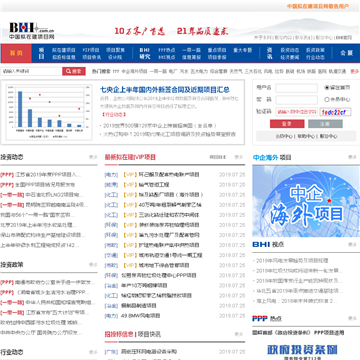Open 一带一路 in the blue nav bar
360x360 pixels.
click(191, 50)
